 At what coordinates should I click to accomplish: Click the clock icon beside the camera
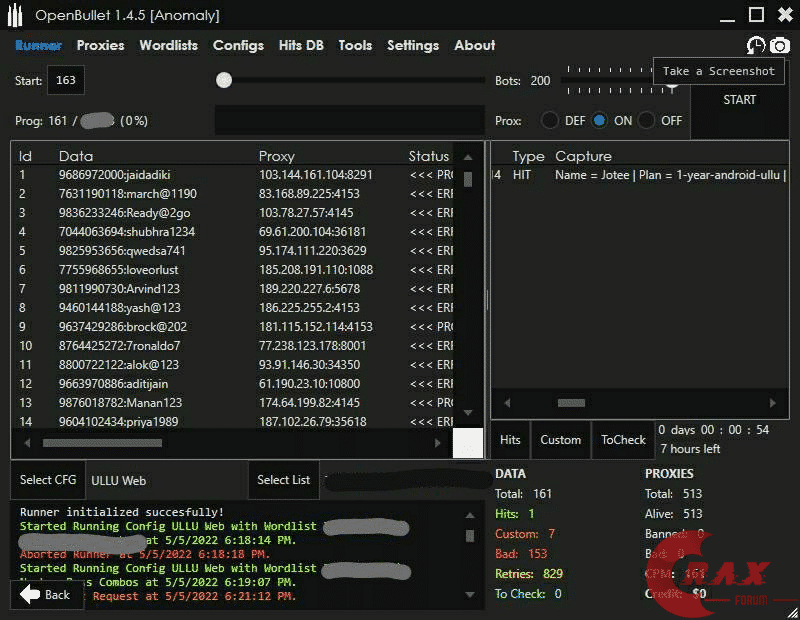click(x=755, y=46)
